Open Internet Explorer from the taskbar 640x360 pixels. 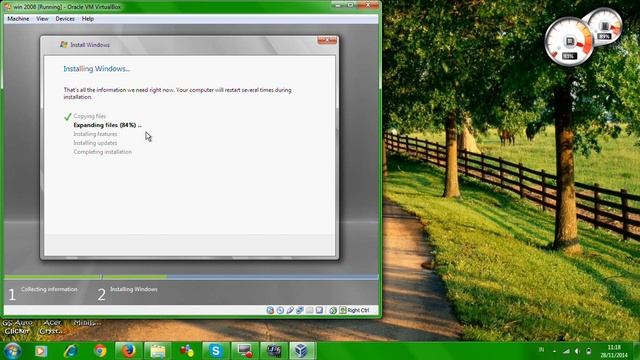tap(71, 351)
